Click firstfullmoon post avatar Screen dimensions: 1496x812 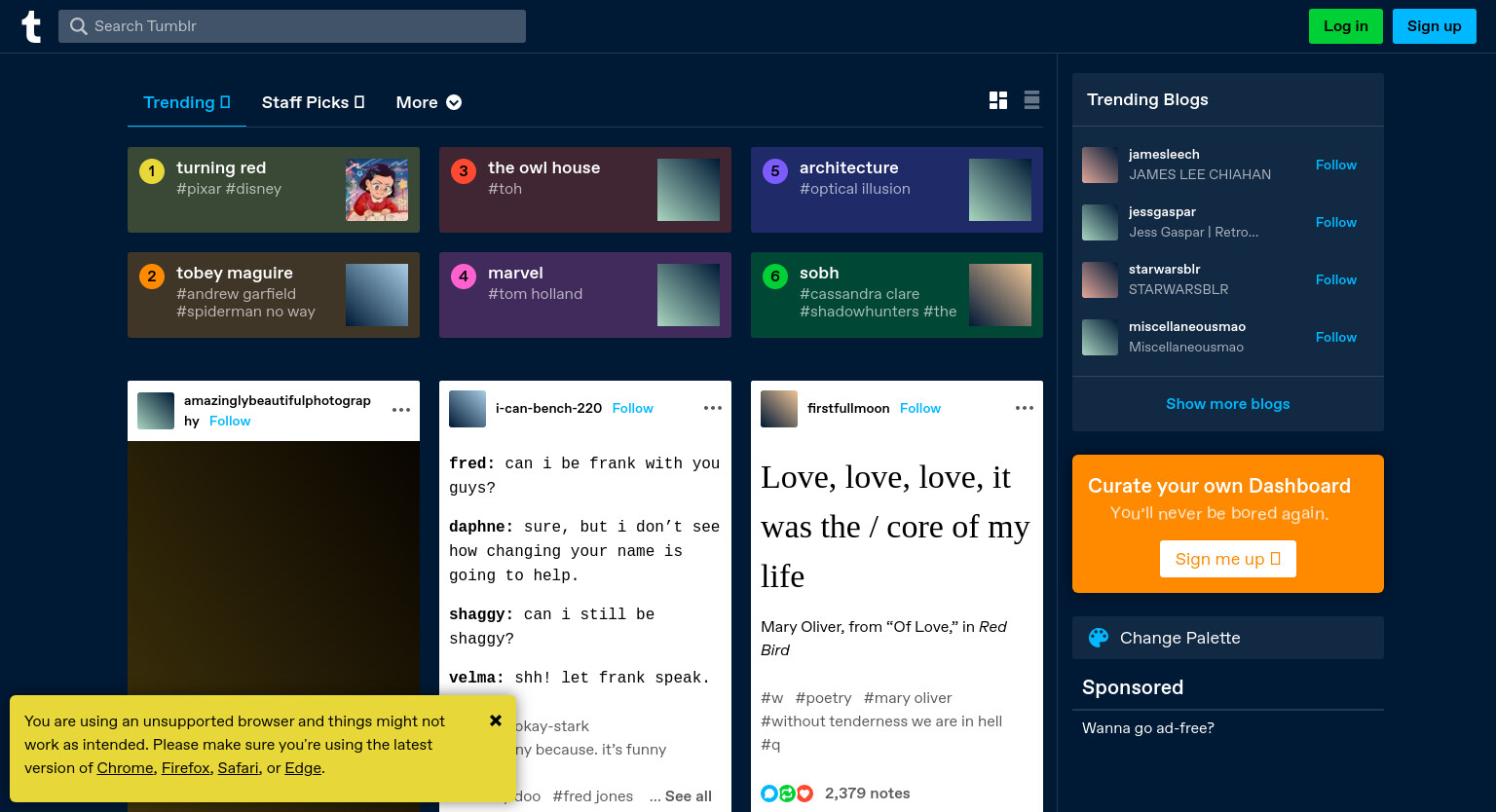point(779,409)
